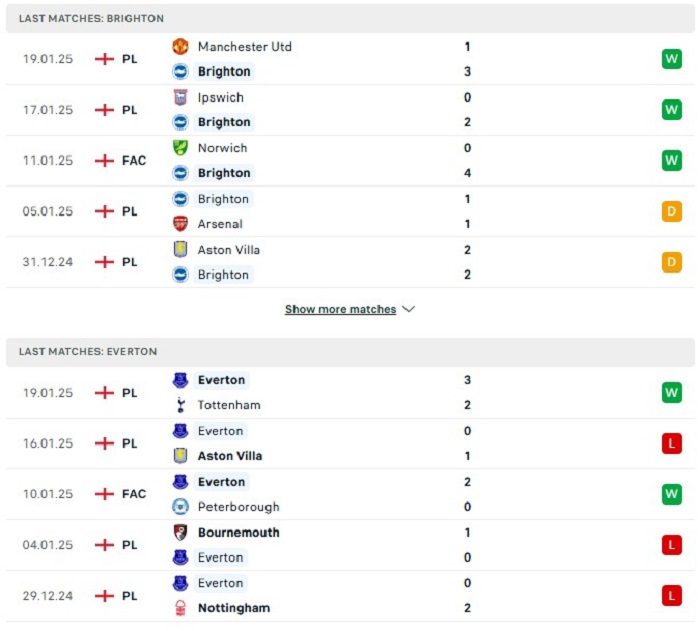Click the Nottingham Forest tree crest
Image resolution: width=700 pixels, height=631 pixels.
pos(180,608)
